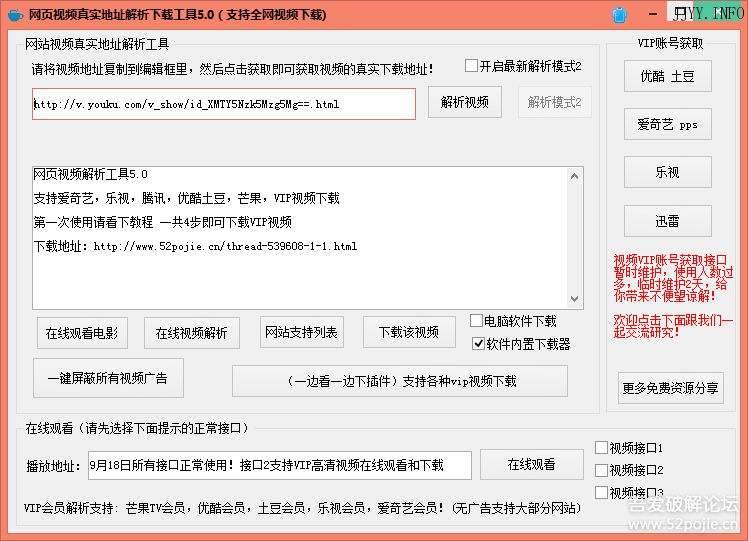Click the line 网页视频解析工具5.0
748x541 pixels.
click(x=91, y=174)
